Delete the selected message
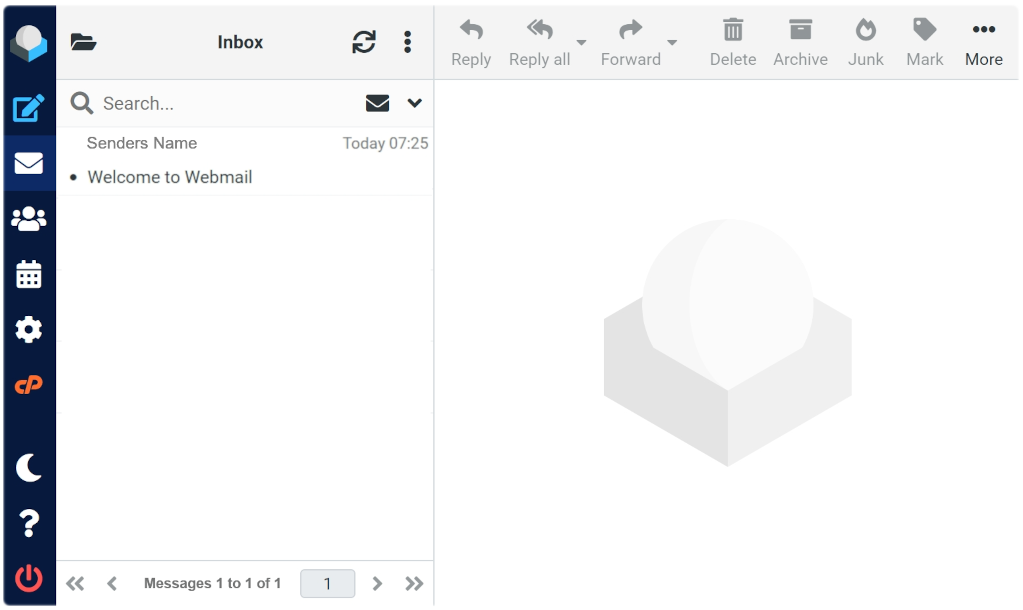This screenshot has height=610, width=1023. [x=732, y=42]
